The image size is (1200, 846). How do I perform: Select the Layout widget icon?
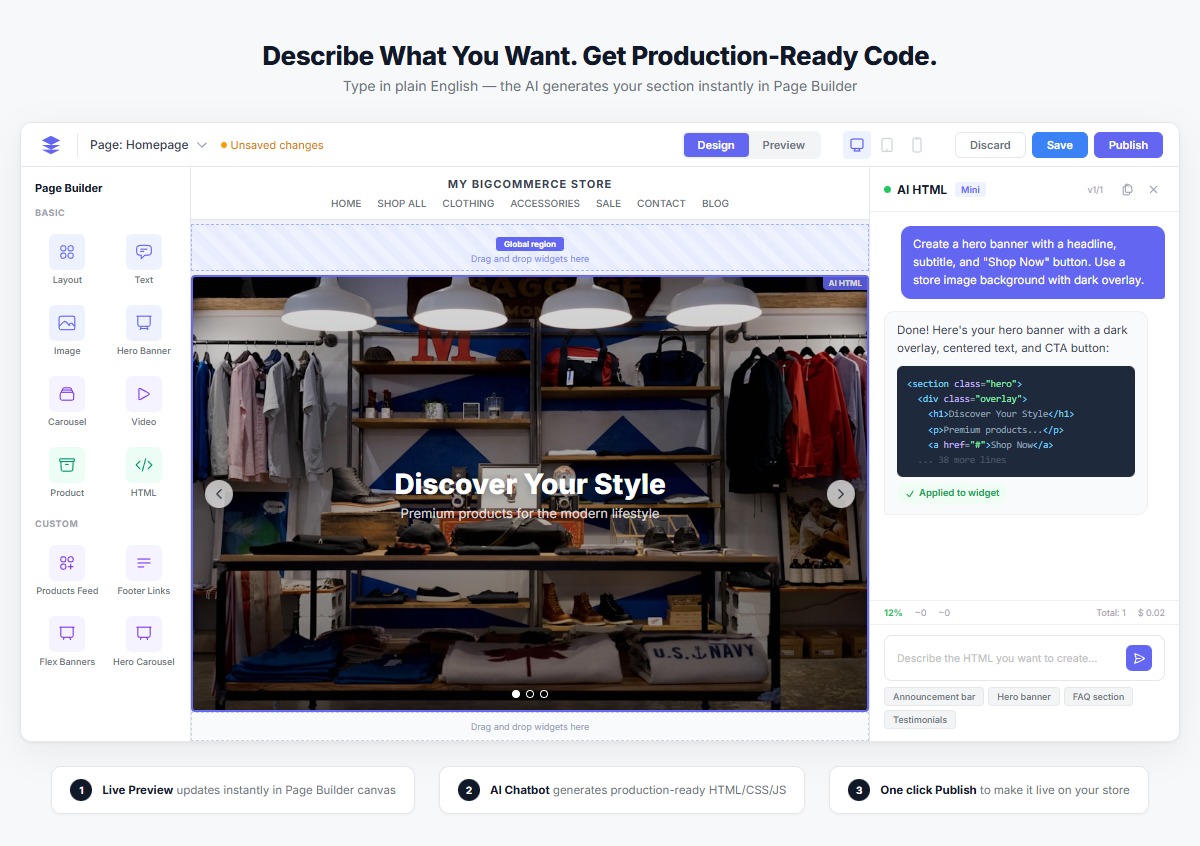[x=66, y=252]
